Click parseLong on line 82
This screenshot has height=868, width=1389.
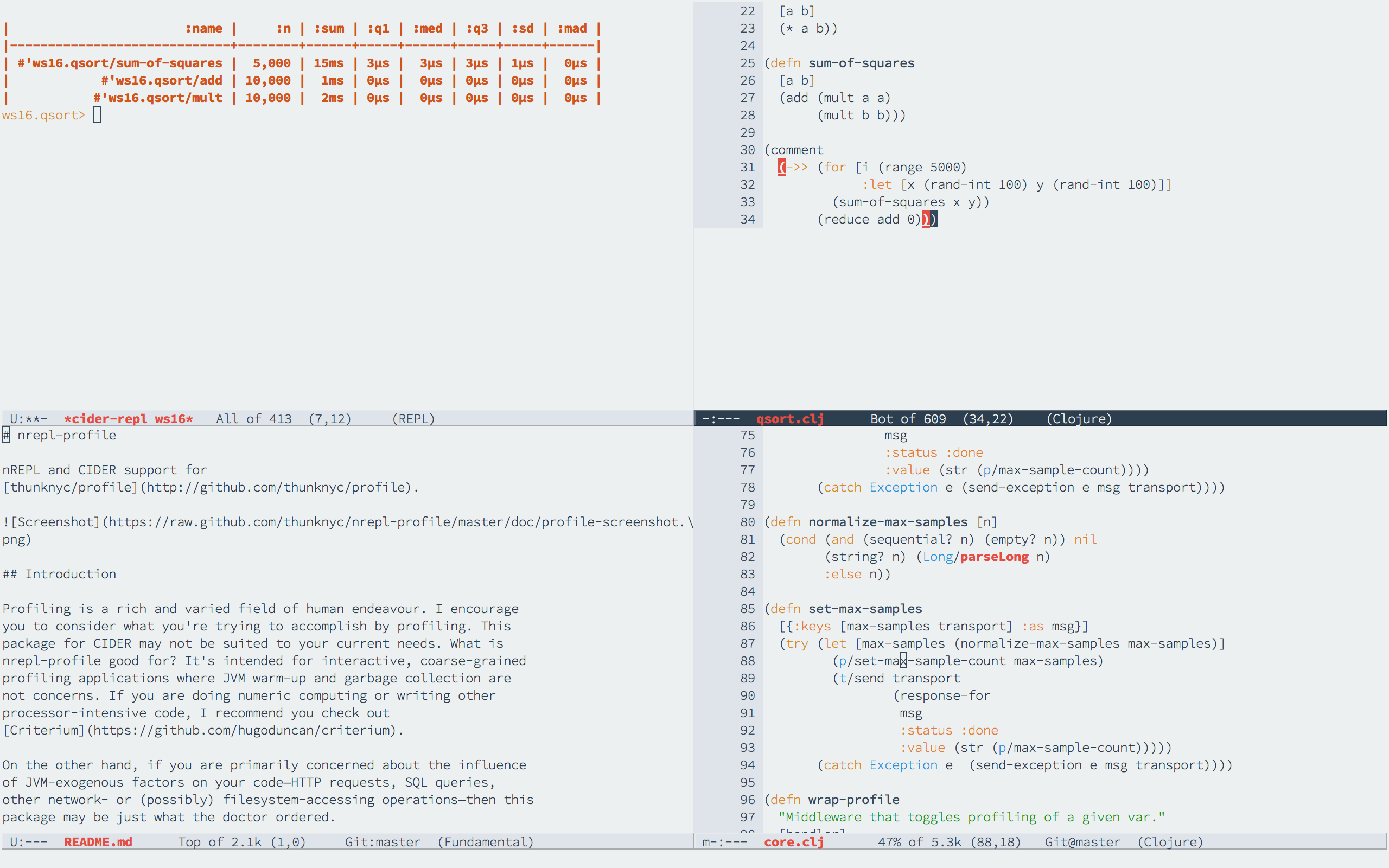coord(994,557)
